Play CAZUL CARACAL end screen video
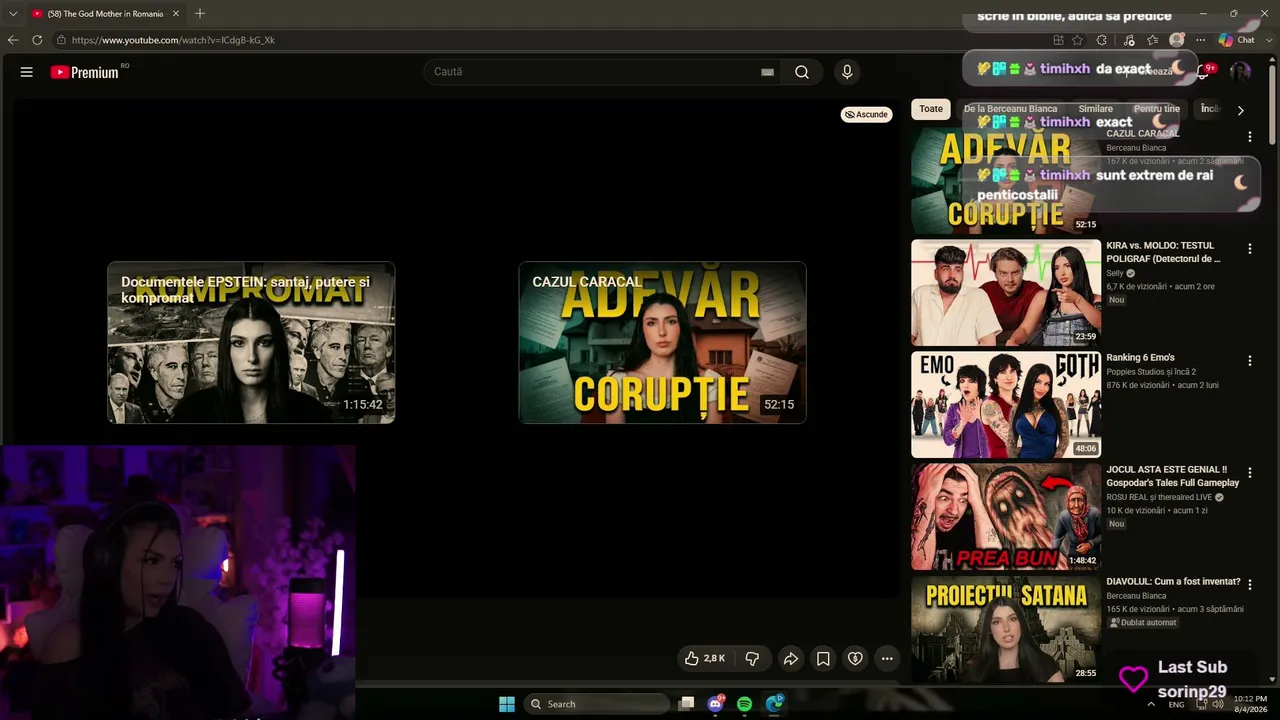 point(662,342)
